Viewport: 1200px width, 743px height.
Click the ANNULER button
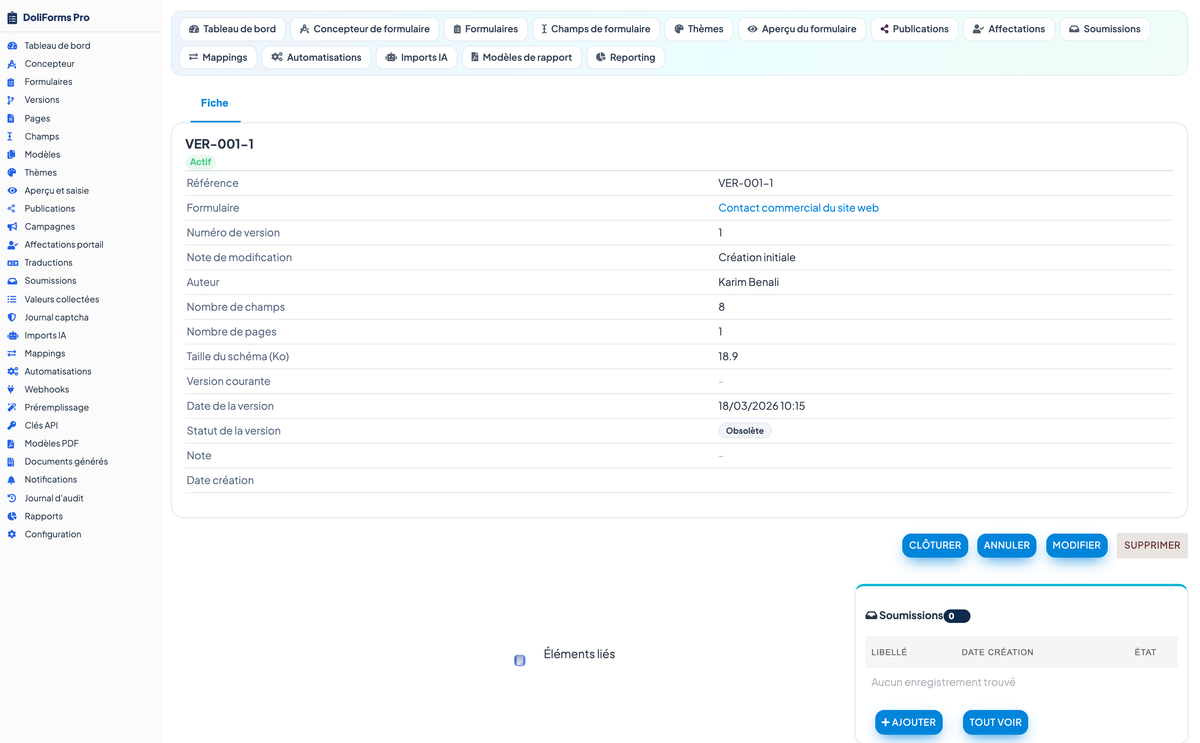1006,545
